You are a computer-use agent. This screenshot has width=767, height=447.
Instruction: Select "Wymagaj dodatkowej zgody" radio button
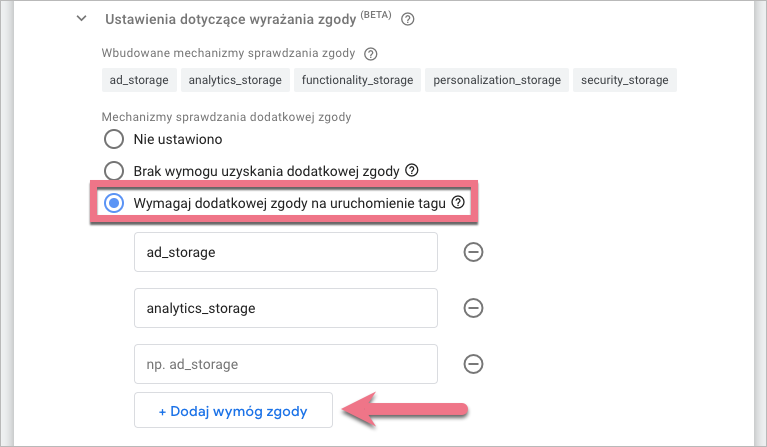(x=114, y=202)
